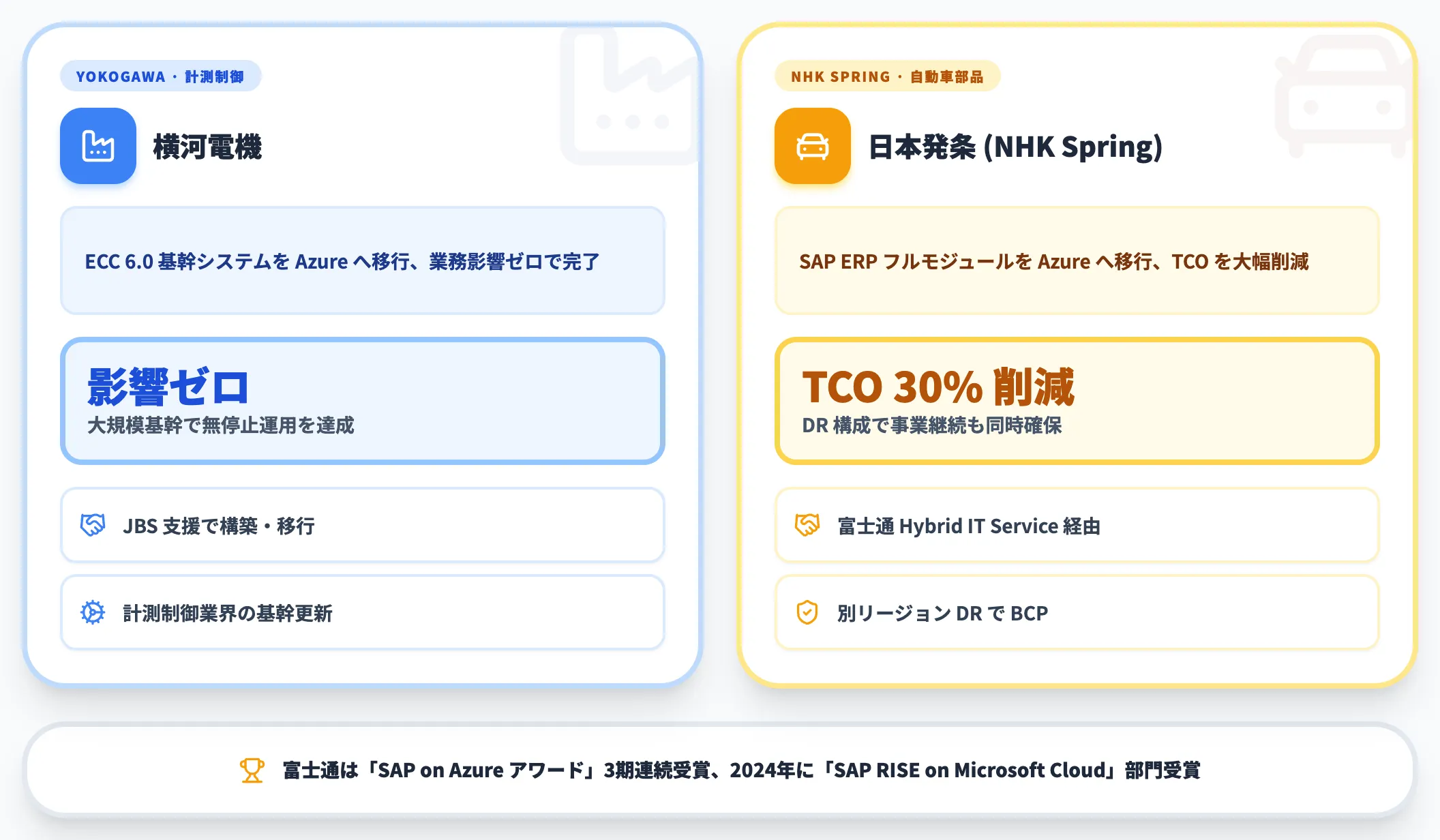Click the SAP ERP フルモジュール summary text
This screenshot has width=1440, height=840.
[1054, 261]
